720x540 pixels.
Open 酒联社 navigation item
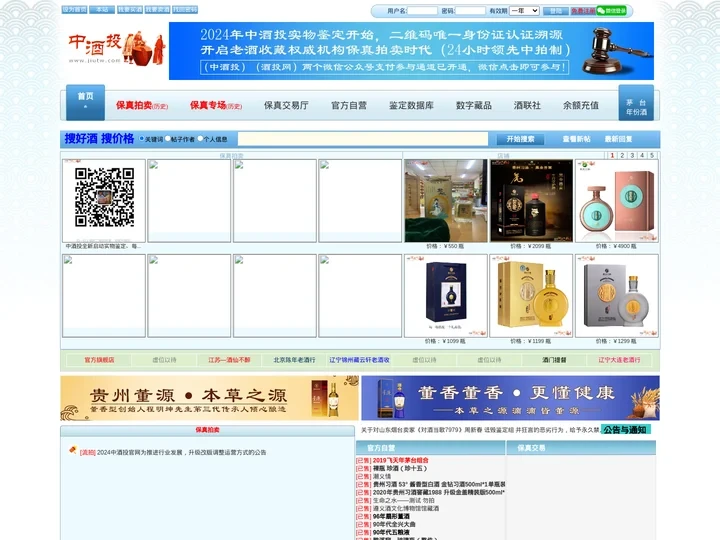pyautogui.click(x=527, y=106)
